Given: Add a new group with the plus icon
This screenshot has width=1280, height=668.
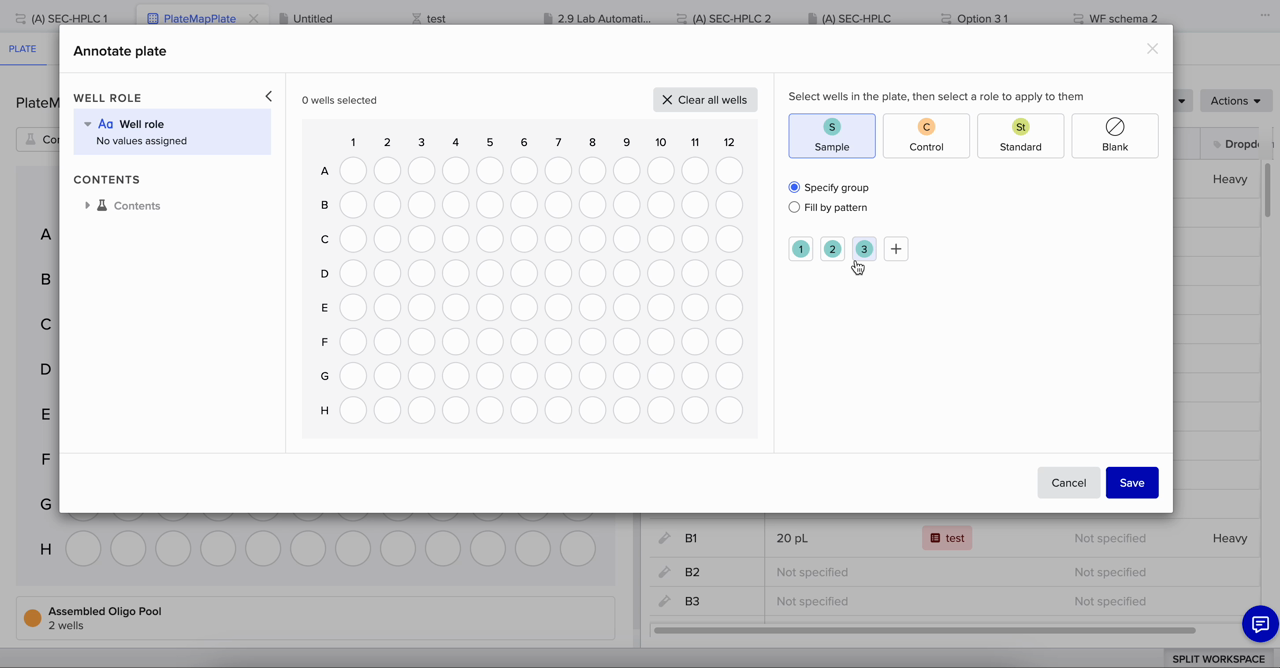Looking at the screenshot, I should tap(895, 248).
